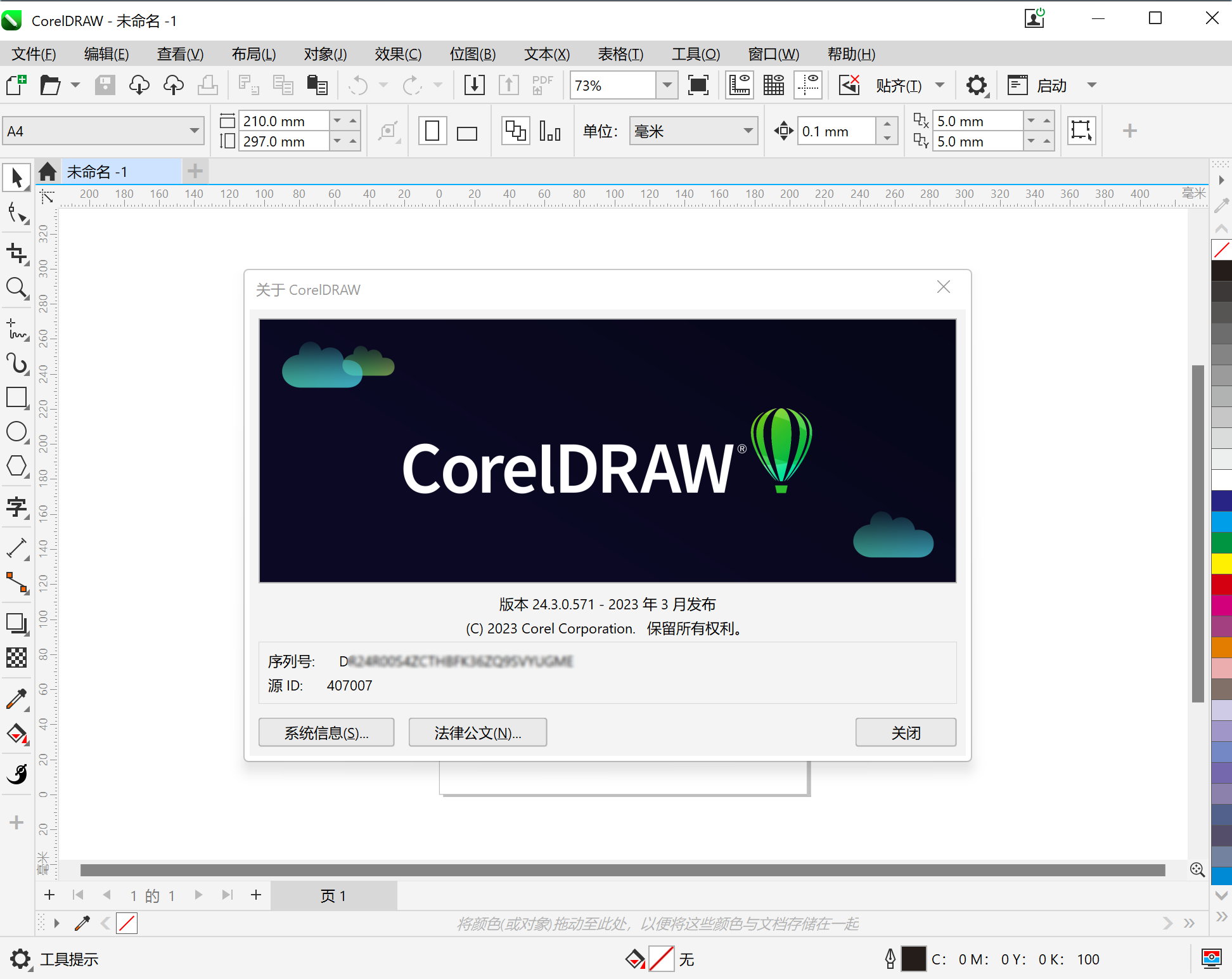Image resolution: width=1232 pixels, height=979 pixels.
Task: Expand the Open file dropdown arrow
Action: tap(75, 85)
